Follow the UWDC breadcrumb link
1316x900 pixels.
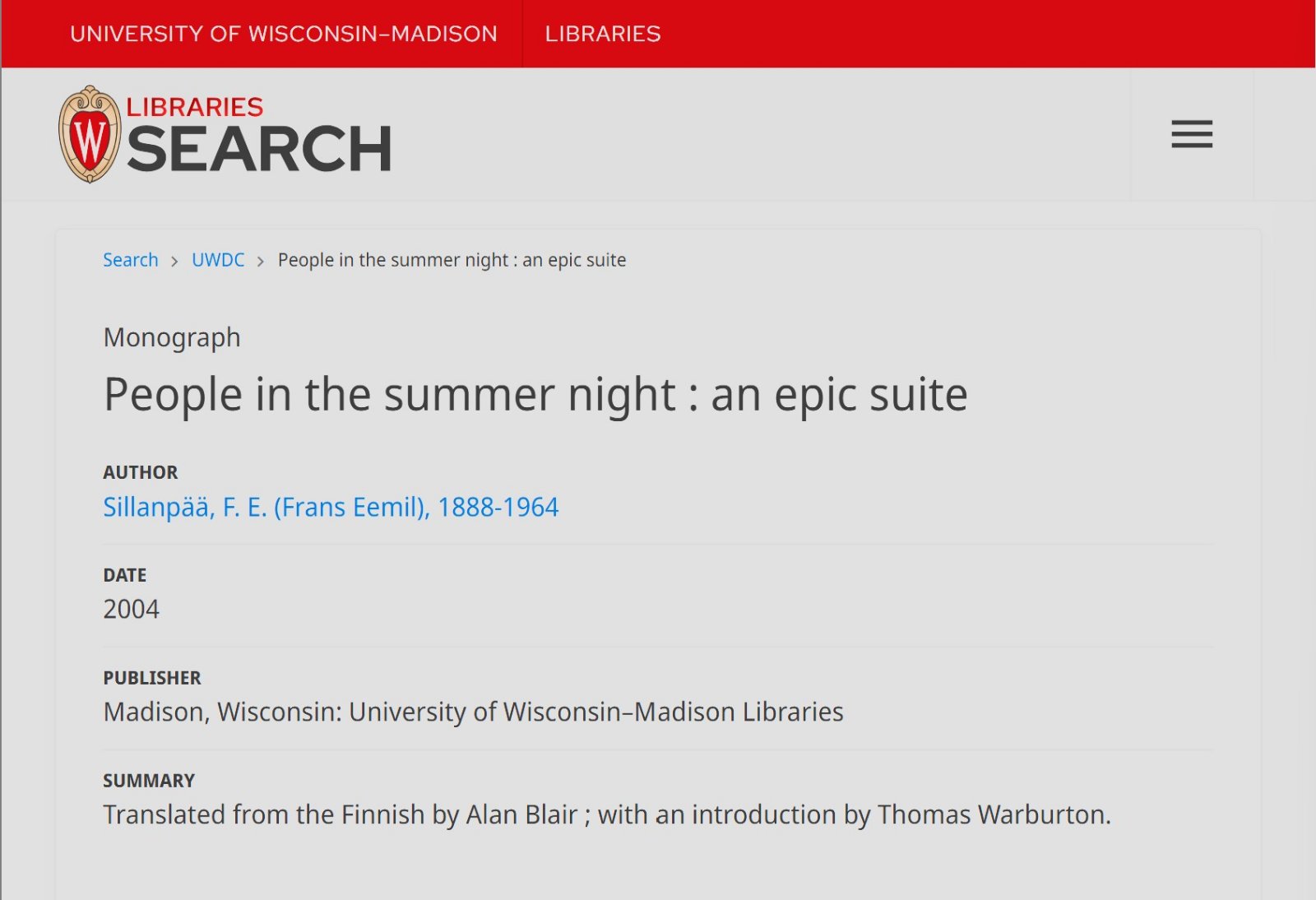[218, 260]
